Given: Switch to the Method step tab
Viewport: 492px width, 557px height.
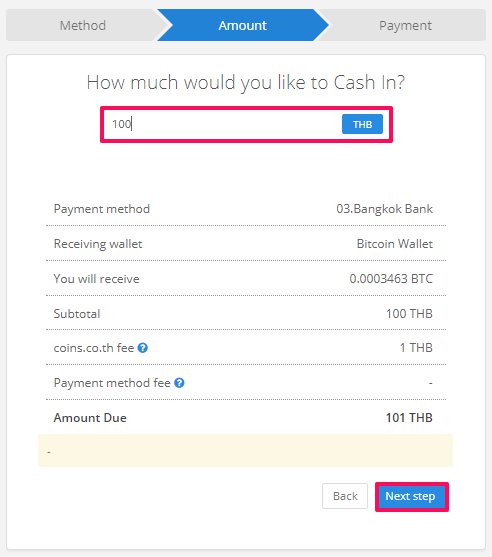Looking at the screenshot, I should (82, 25).
